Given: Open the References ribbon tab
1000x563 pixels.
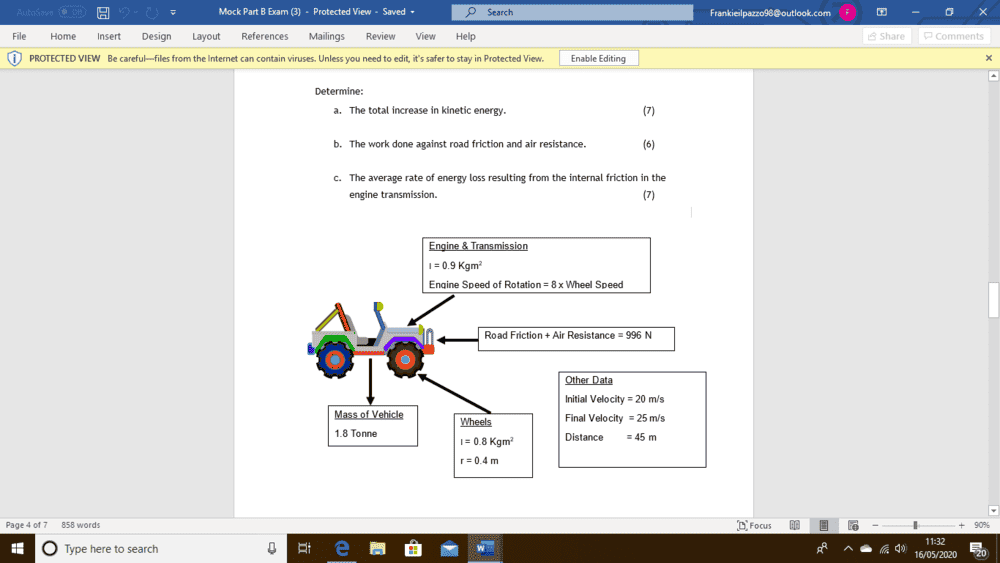Looking at the screenshot, I should [x=264, y=36].
